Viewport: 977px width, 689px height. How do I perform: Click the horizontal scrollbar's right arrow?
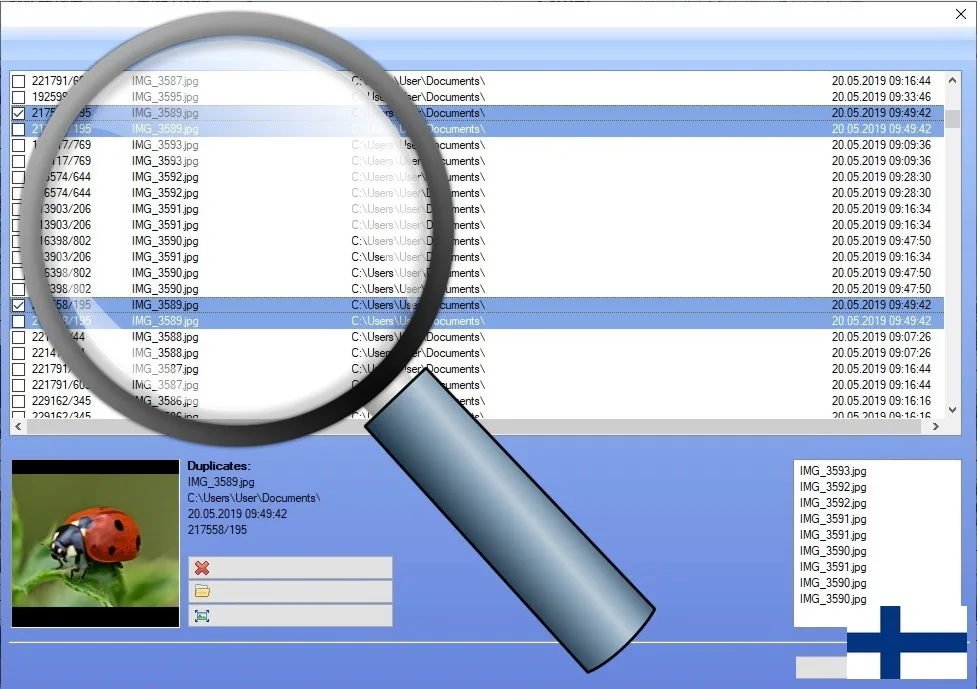coord(936,427)
